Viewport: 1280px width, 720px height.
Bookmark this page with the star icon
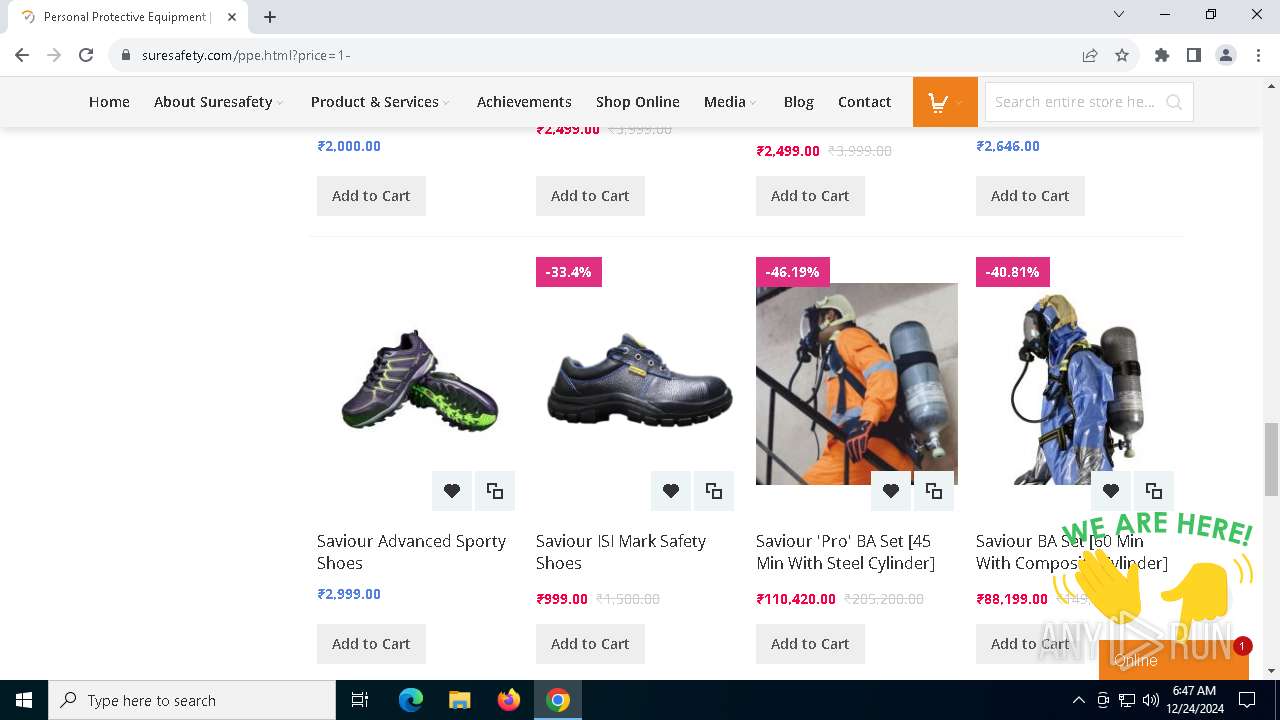(1122, 55)
